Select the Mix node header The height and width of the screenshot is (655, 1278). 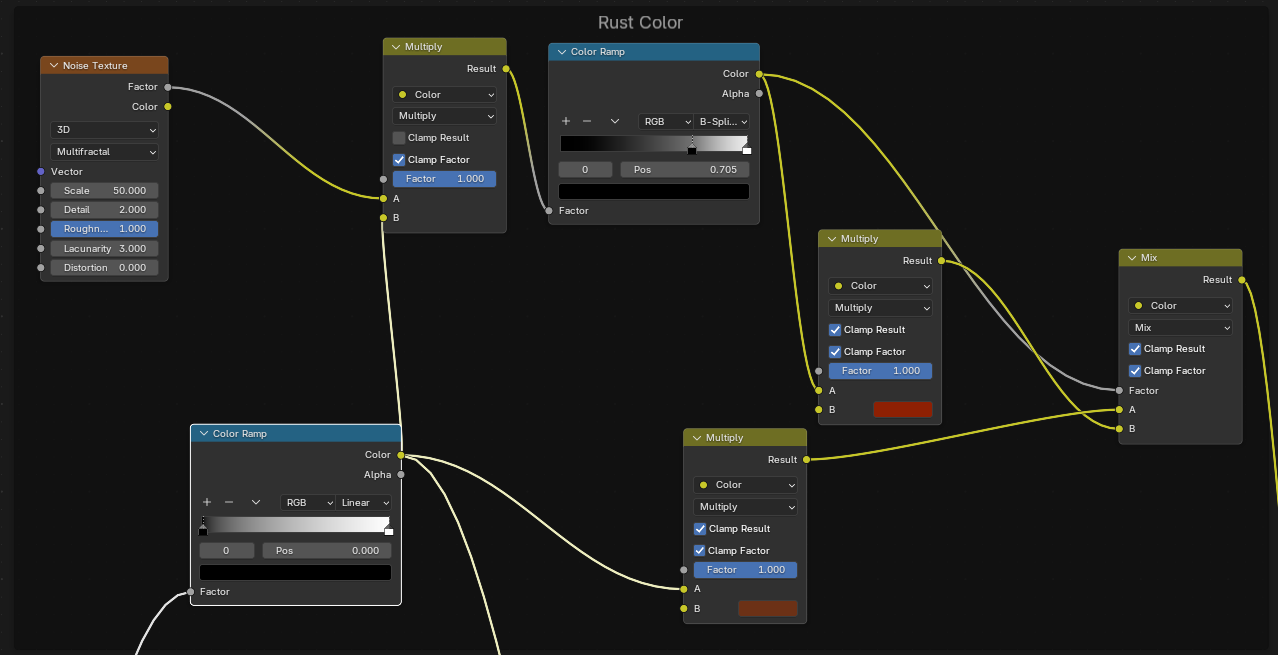pos(1180,258)
